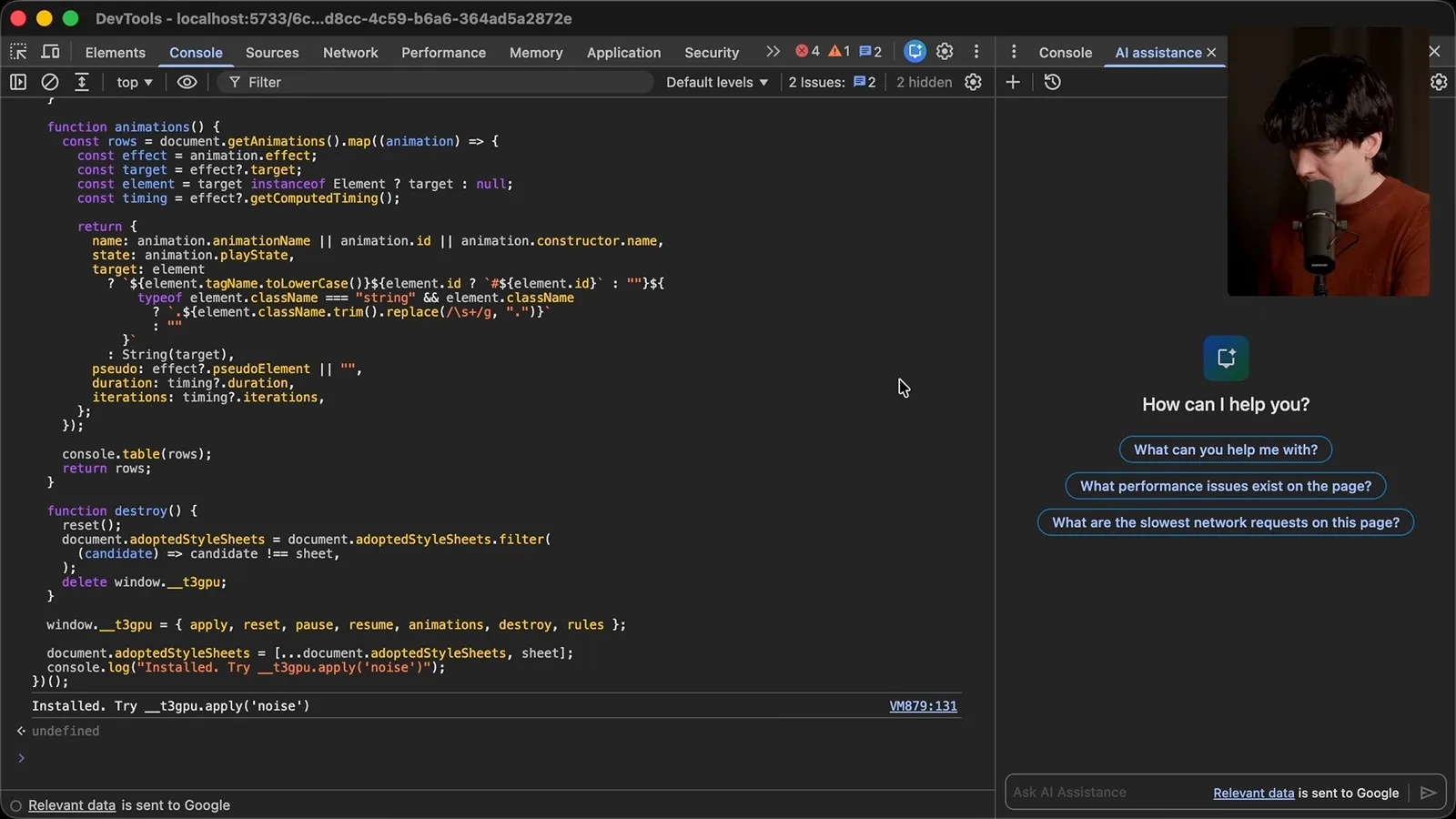The image size is (1456, 819).
Task: Switch to the Elements tab
Action: pos(116,53)
